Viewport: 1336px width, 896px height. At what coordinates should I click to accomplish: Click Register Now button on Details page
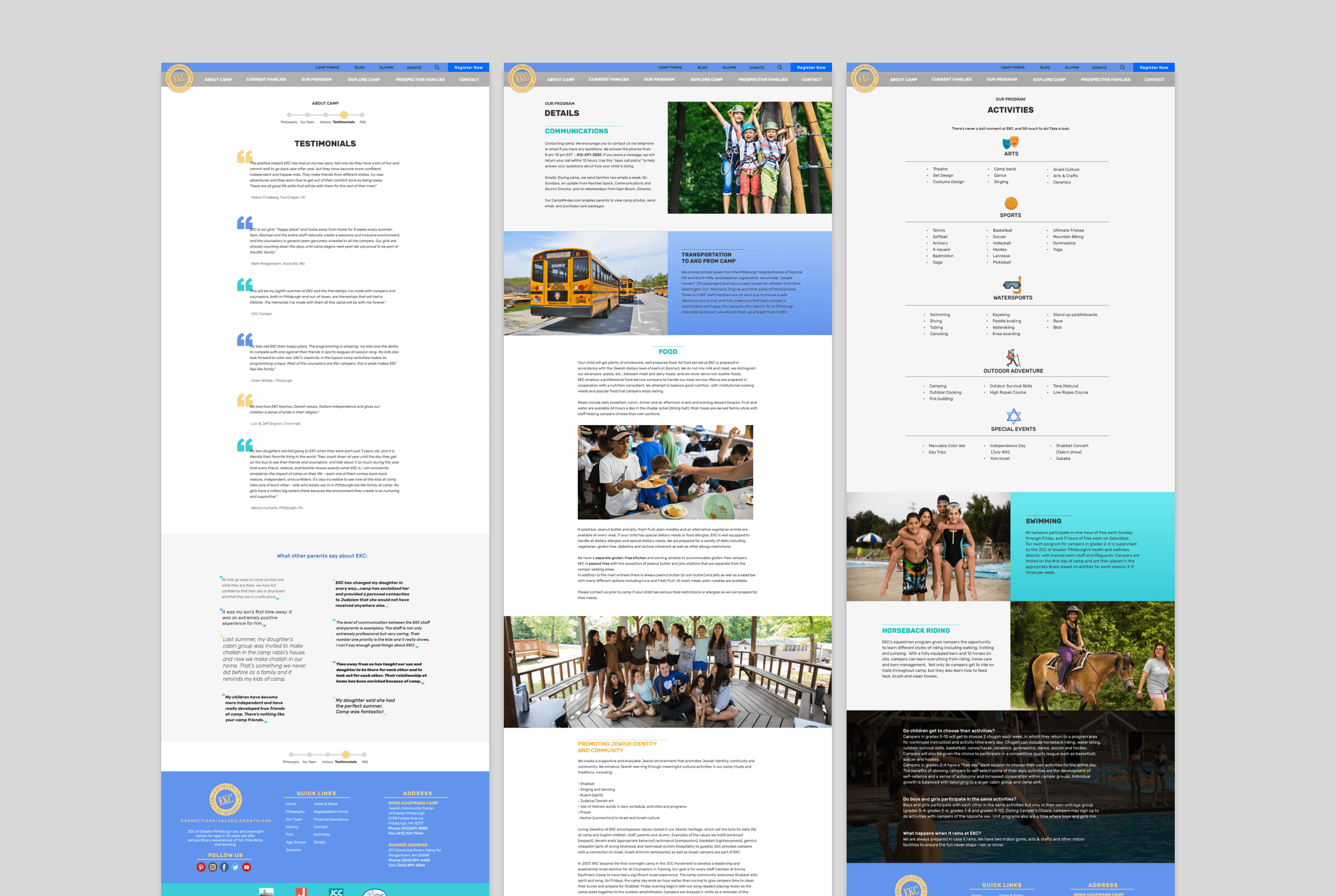tap(811, 67)
